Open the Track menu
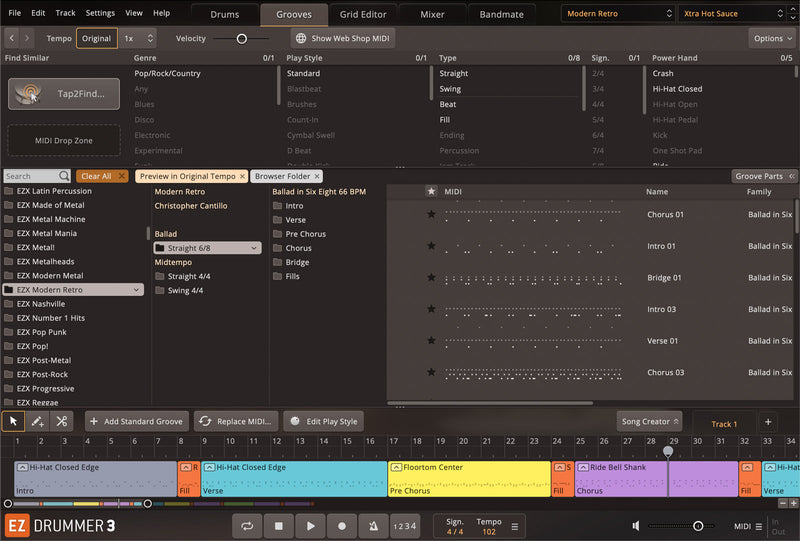This screenshot has height=541, width=800. (65, 13)
